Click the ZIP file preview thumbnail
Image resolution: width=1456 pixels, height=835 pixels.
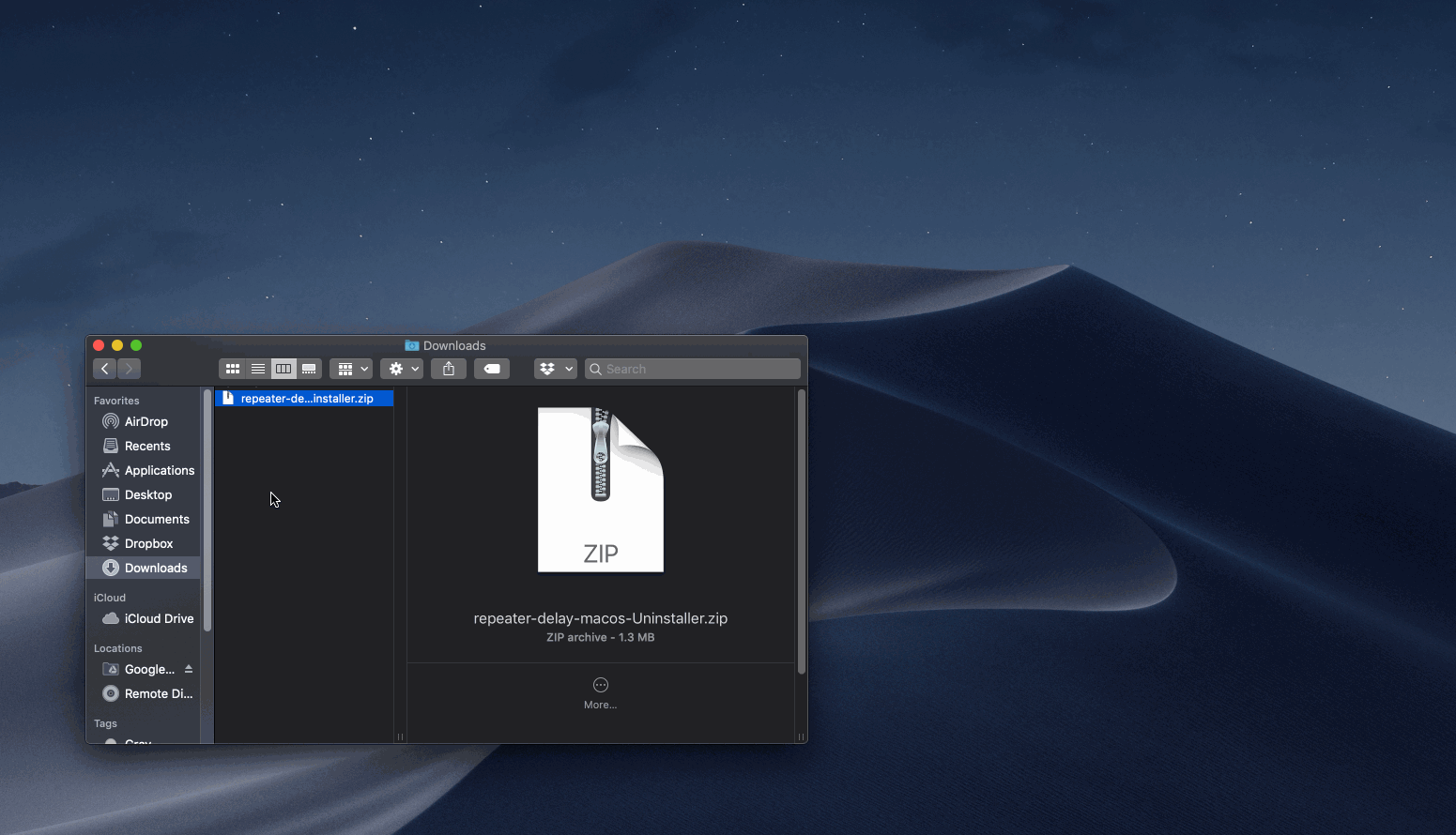click(x=601, y=490)
